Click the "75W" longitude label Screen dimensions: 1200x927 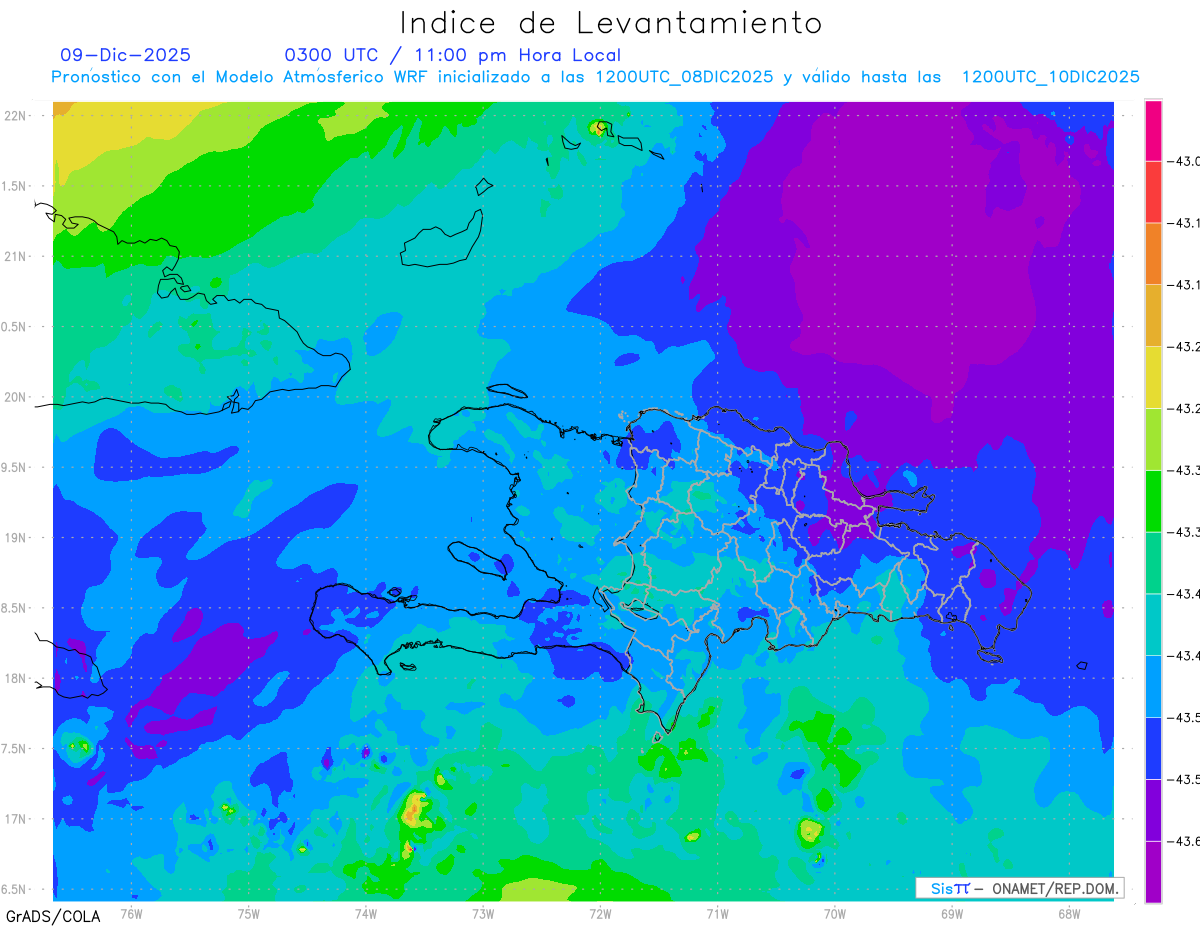click(x=249, y=913)
